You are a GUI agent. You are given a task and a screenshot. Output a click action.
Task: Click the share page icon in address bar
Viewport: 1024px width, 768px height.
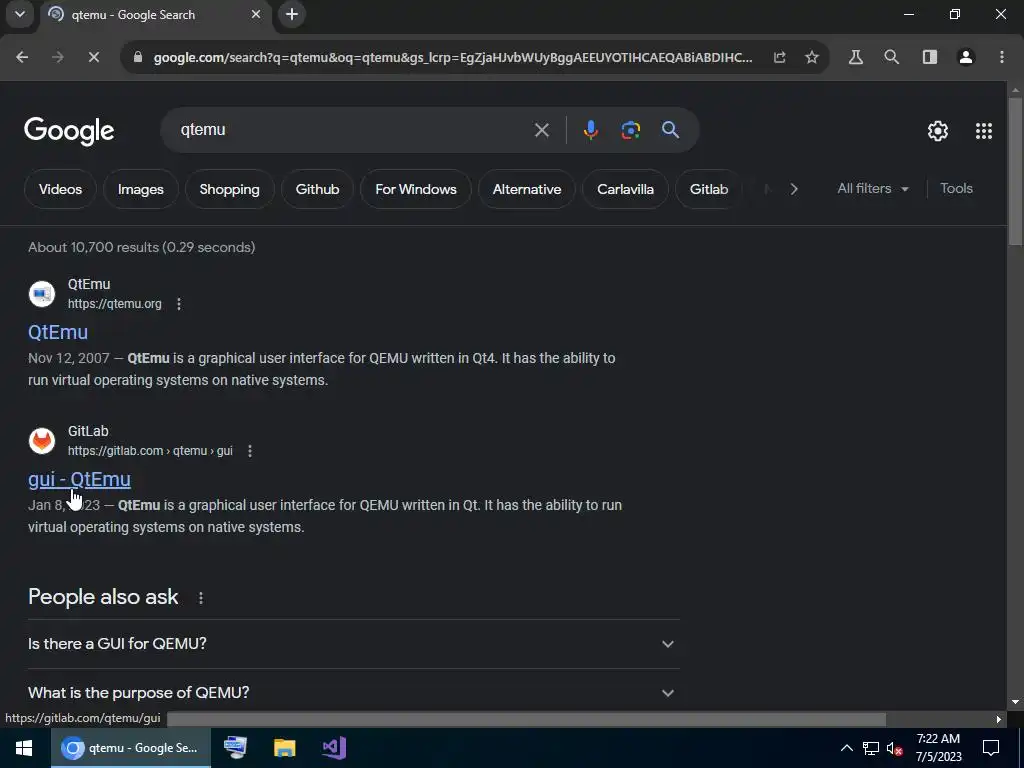[780, 57]
